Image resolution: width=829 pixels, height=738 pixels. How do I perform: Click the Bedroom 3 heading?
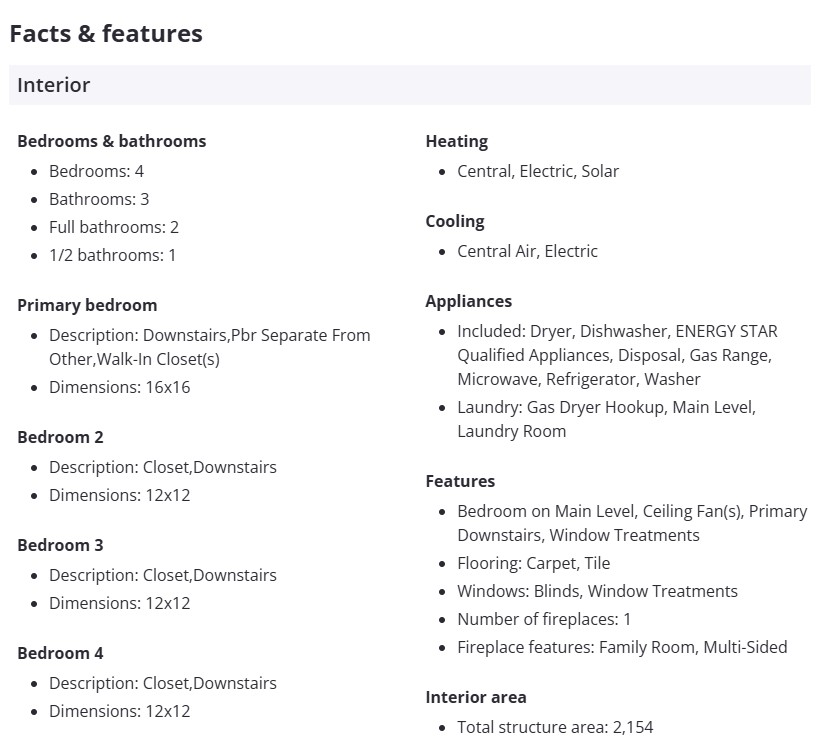tap(60, 545)
